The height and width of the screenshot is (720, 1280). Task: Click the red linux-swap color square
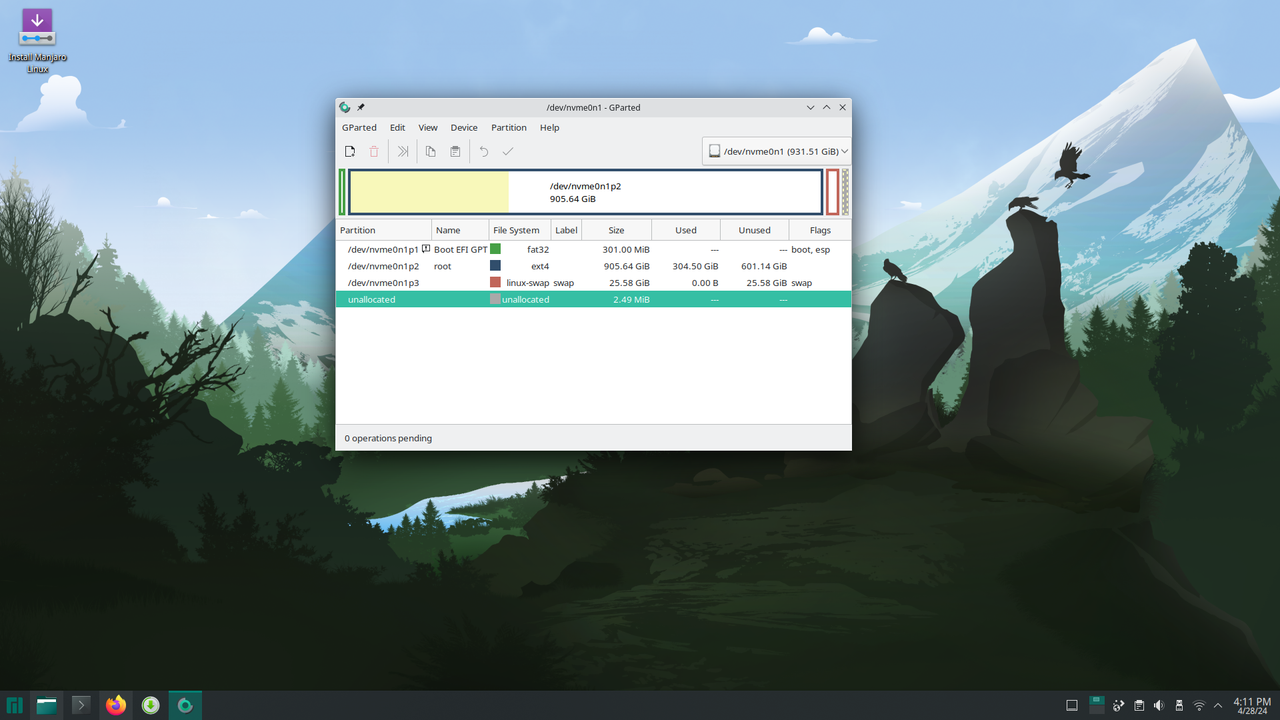coord(495,282)
